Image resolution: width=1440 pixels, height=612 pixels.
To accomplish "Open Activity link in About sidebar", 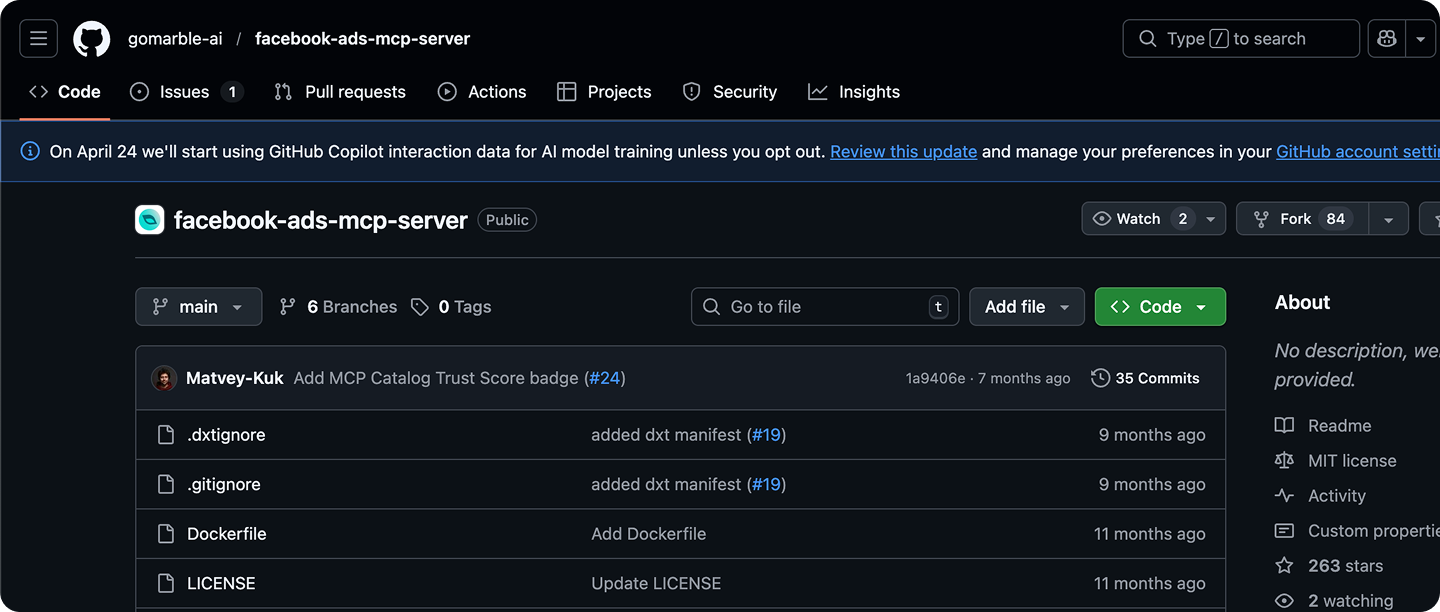I will (1321, 496).
